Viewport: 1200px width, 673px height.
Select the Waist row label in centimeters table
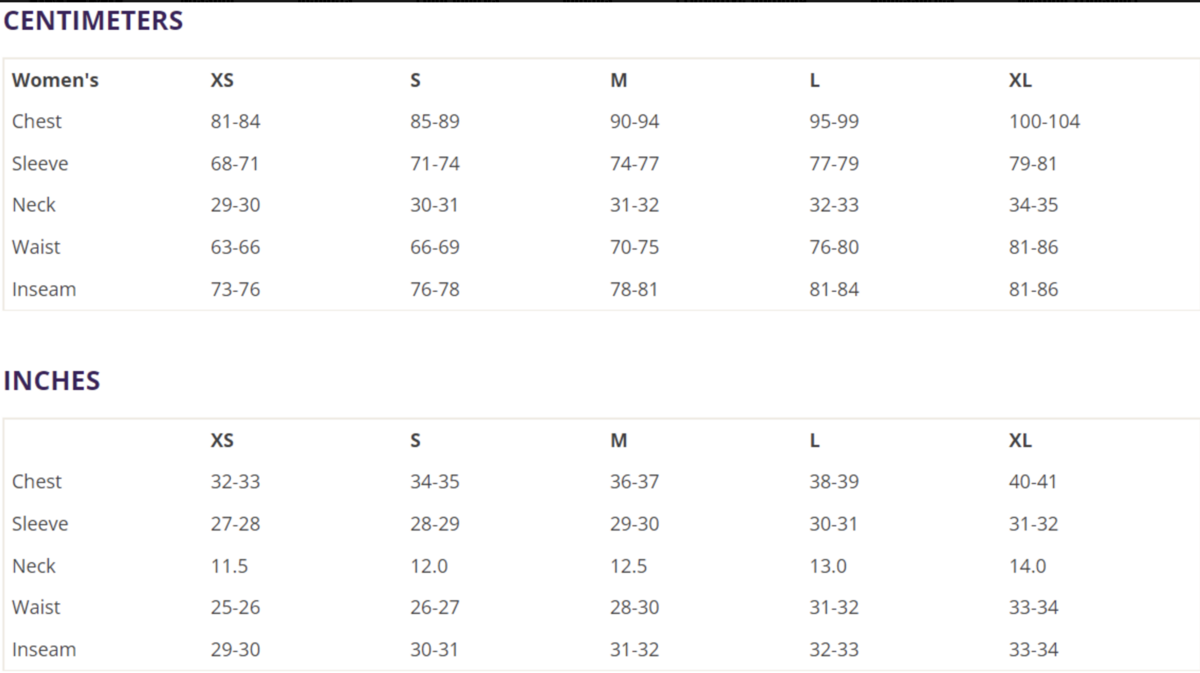point(36,247)
